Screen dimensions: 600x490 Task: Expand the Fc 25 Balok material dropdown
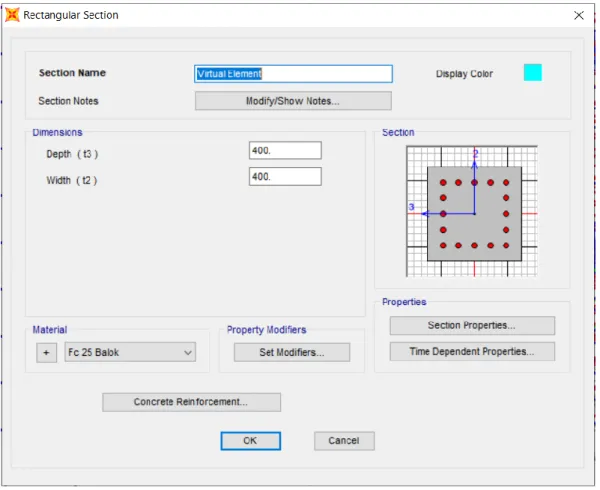(x=130, y=352)
